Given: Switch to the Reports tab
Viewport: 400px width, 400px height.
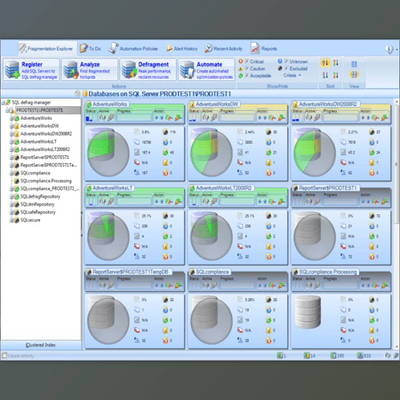Looking at the screenshot, I should 264,49.
